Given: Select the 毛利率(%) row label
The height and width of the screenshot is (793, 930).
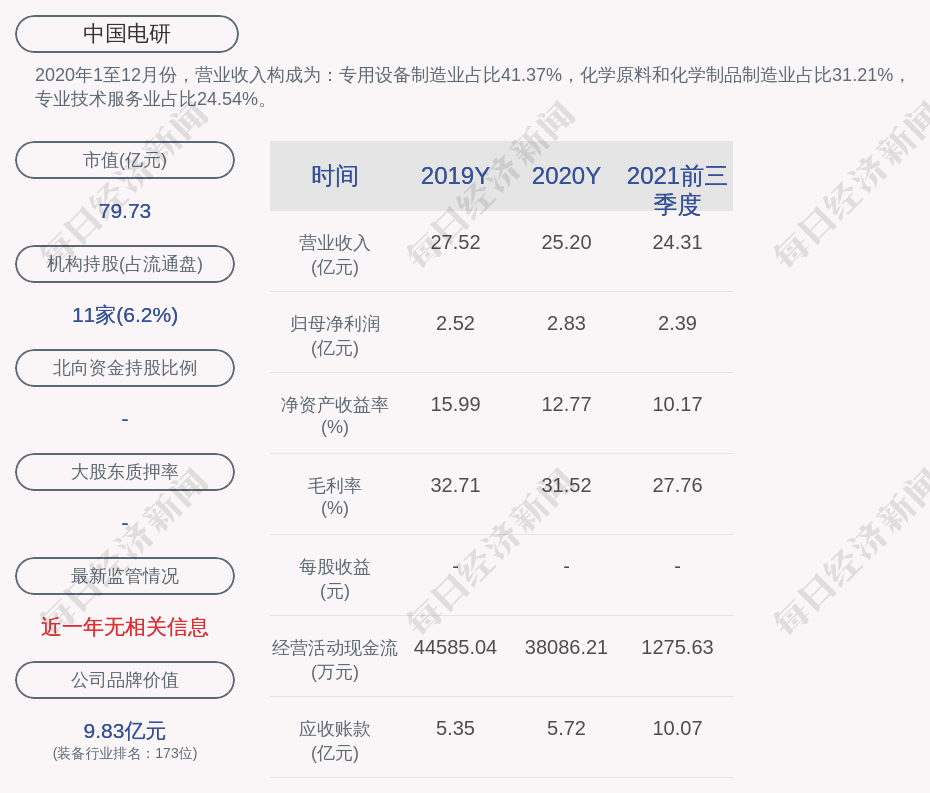Looking at the screenshot, I should coord(335,497).
